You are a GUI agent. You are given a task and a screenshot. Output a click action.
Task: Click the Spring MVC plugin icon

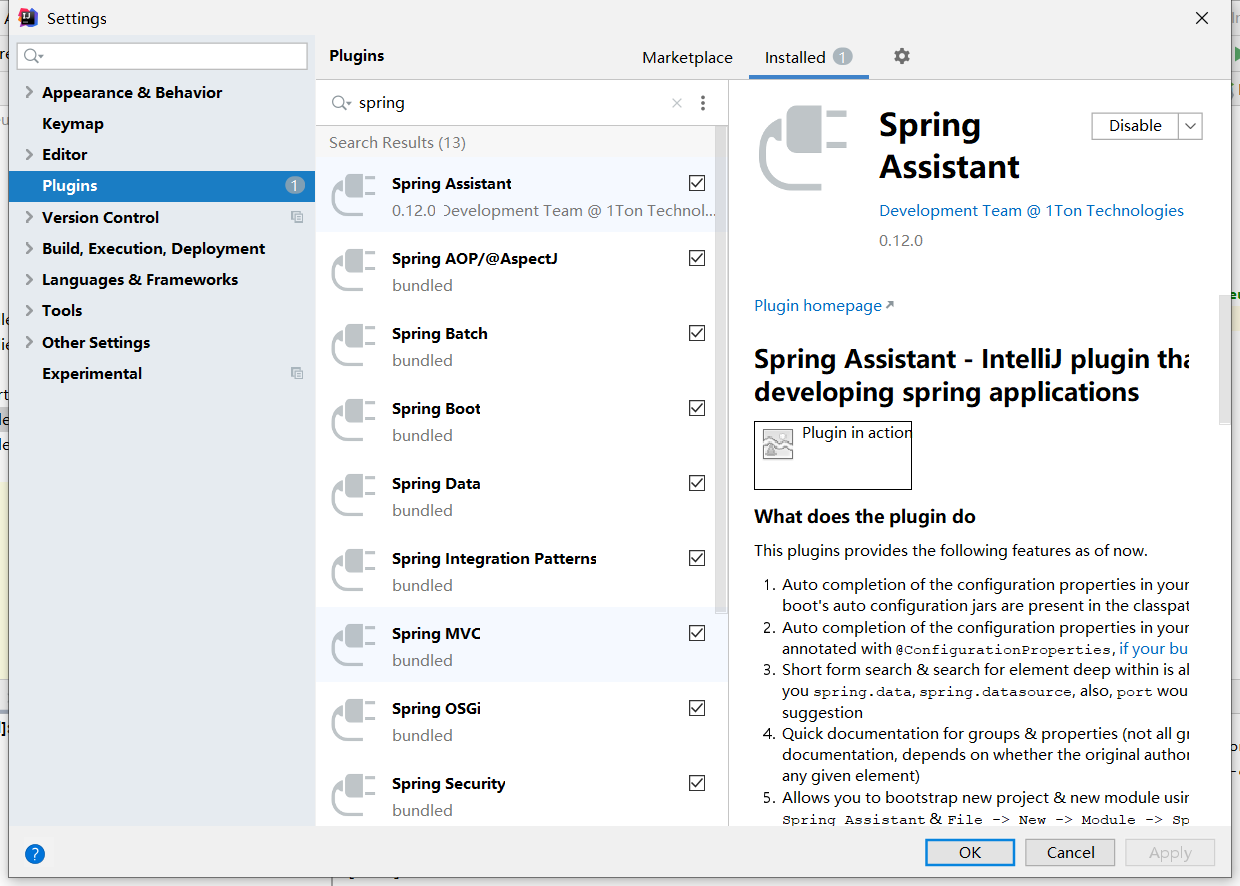coord(353,645)
